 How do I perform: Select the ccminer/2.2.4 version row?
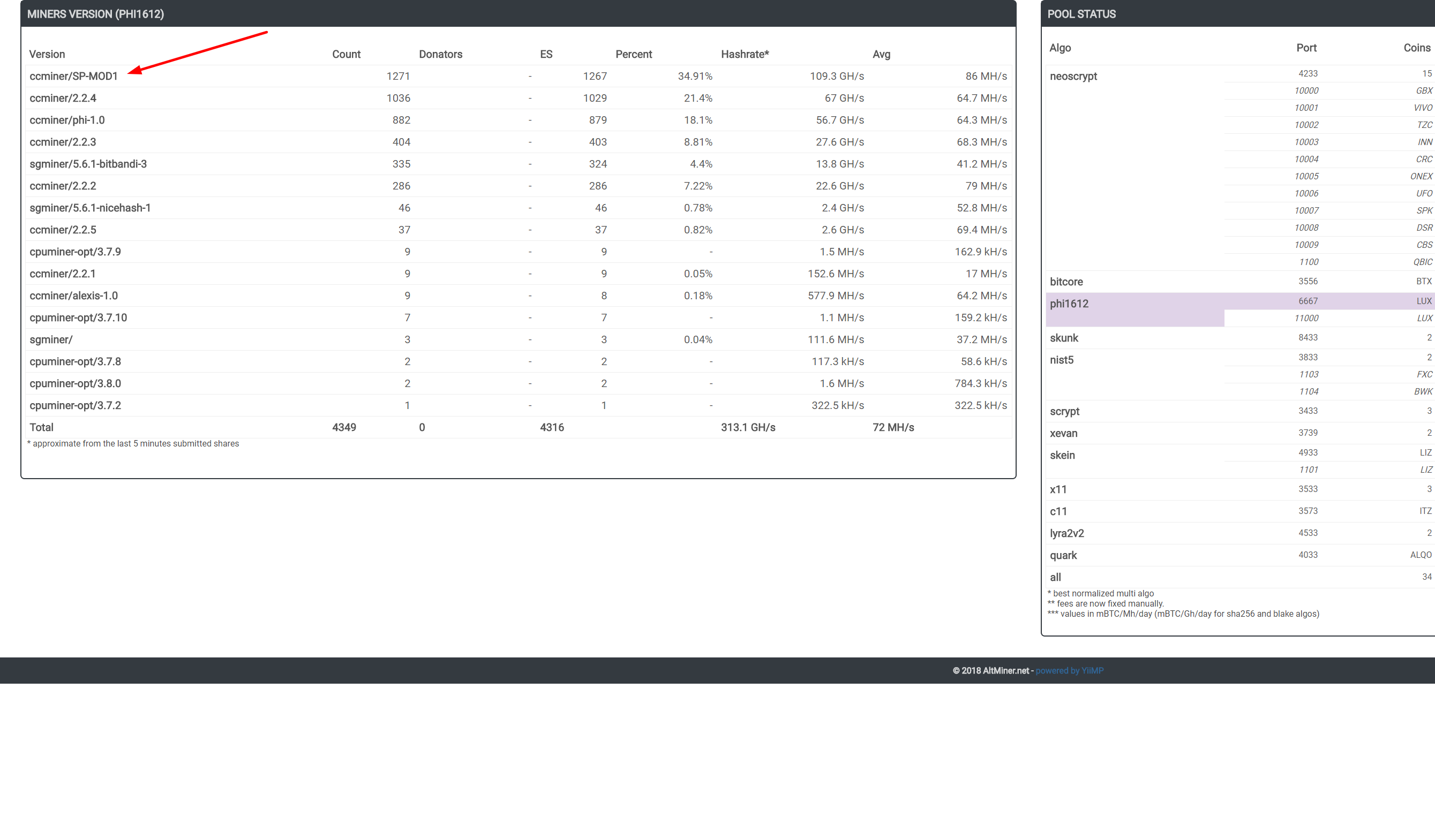518,98
